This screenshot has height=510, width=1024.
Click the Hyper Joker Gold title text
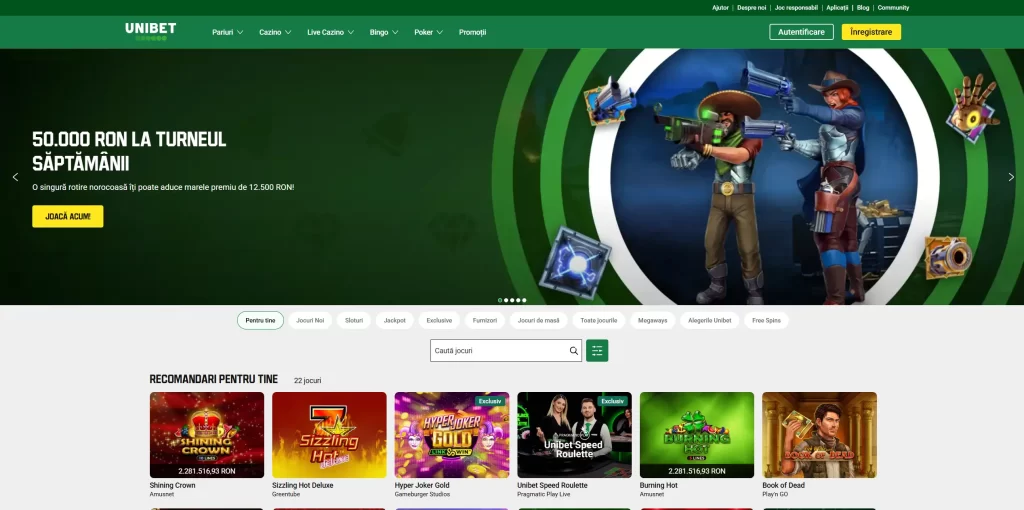tap(422, 486)
